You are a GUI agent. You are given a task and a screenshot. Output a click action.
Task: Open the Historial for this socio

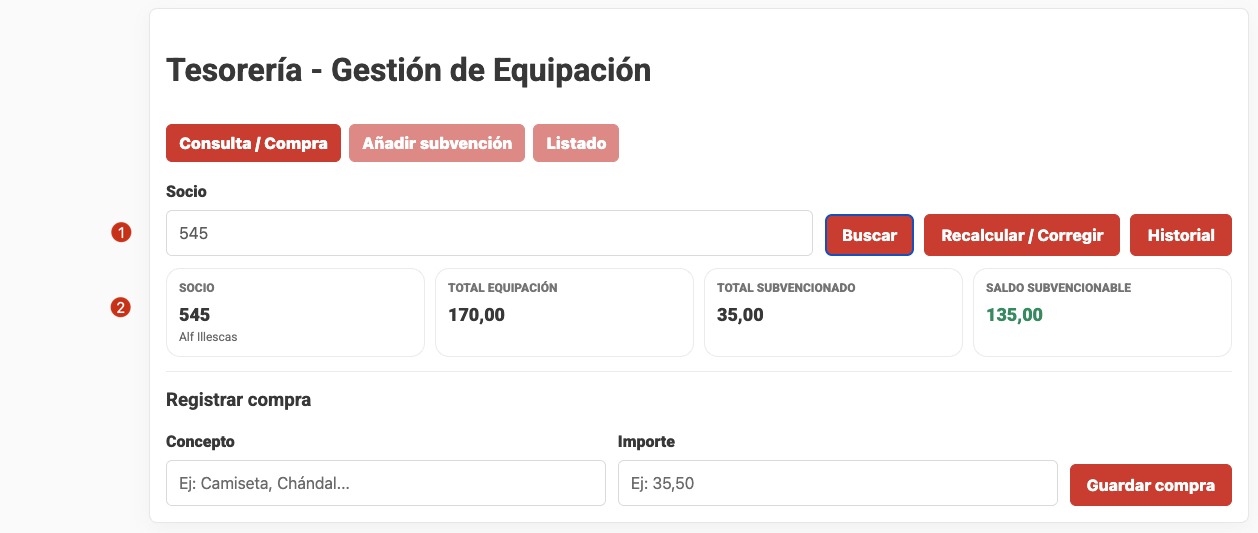click(1181, 235)
